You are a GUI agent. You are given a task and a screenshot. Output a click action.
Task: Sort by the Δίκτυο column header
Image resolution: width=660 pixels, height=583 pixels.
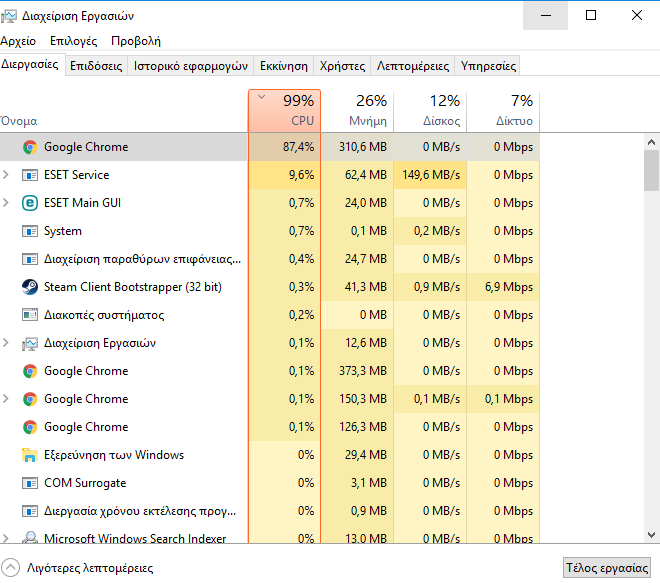[x=503, y=111]
